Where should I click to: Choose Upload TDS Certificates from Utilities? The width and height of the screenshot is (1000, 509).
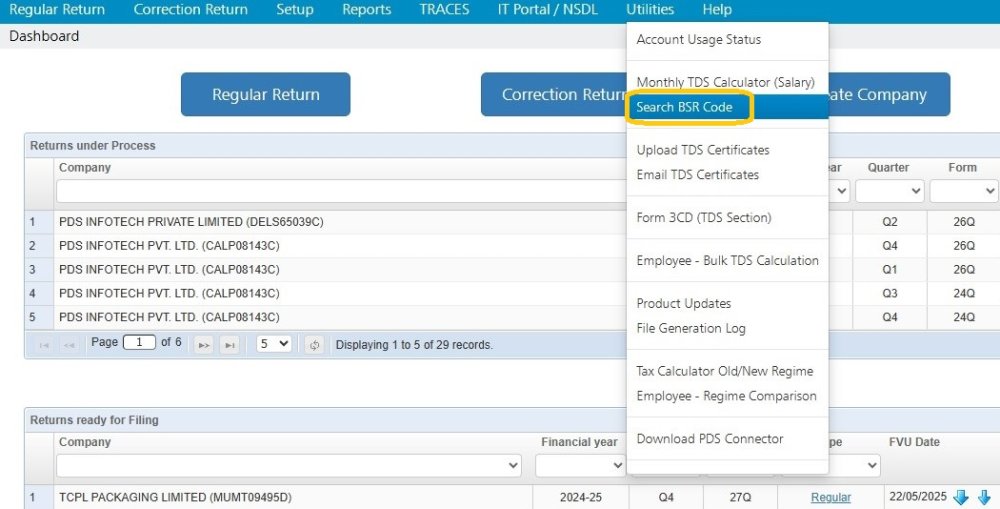point(703,150)
